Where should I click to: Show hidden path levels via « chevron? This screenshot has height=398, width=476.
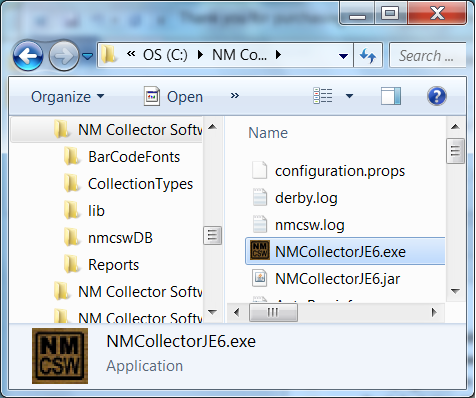131,54
